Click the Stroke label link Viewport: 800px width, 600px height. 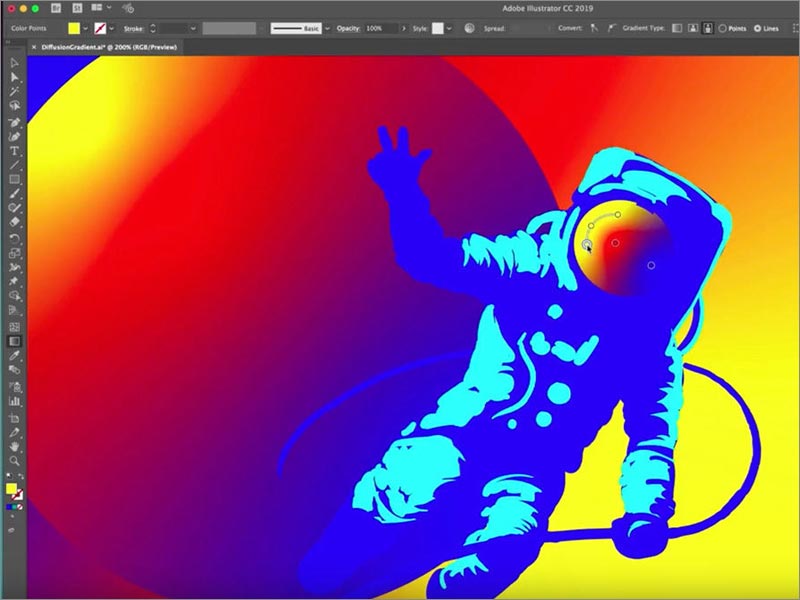134,29
